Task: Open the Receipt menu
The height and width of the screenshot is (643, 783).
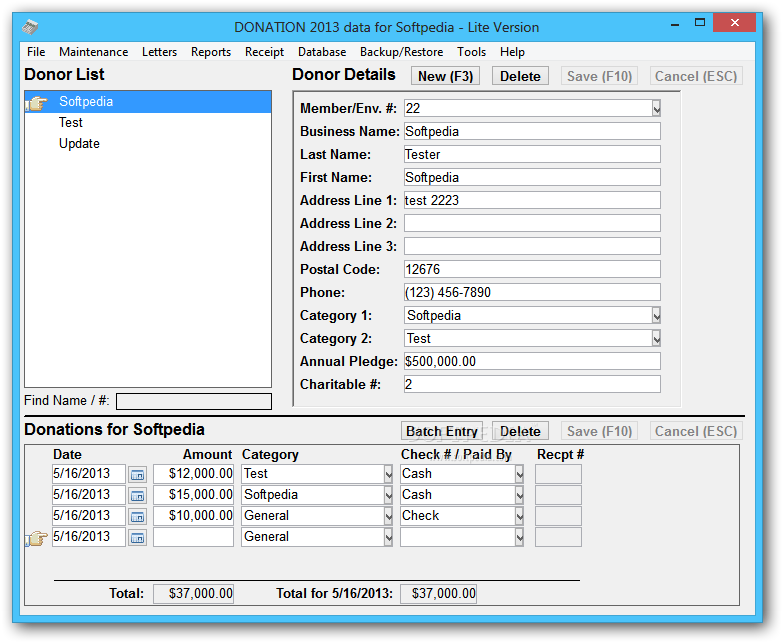Action: [x=264, y=52]
